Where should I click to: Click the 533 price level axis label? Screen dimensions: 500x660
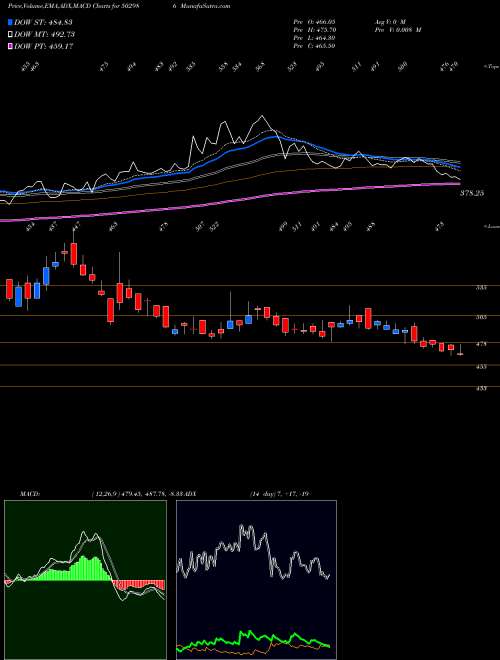(481, 288)
